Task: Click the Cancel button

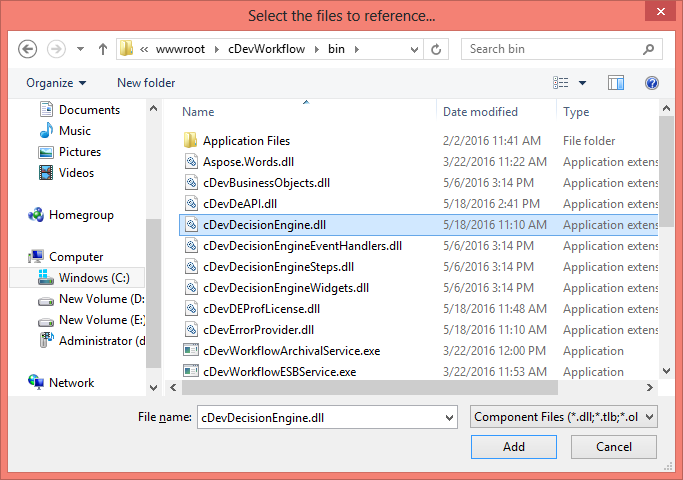Action: 614,446
